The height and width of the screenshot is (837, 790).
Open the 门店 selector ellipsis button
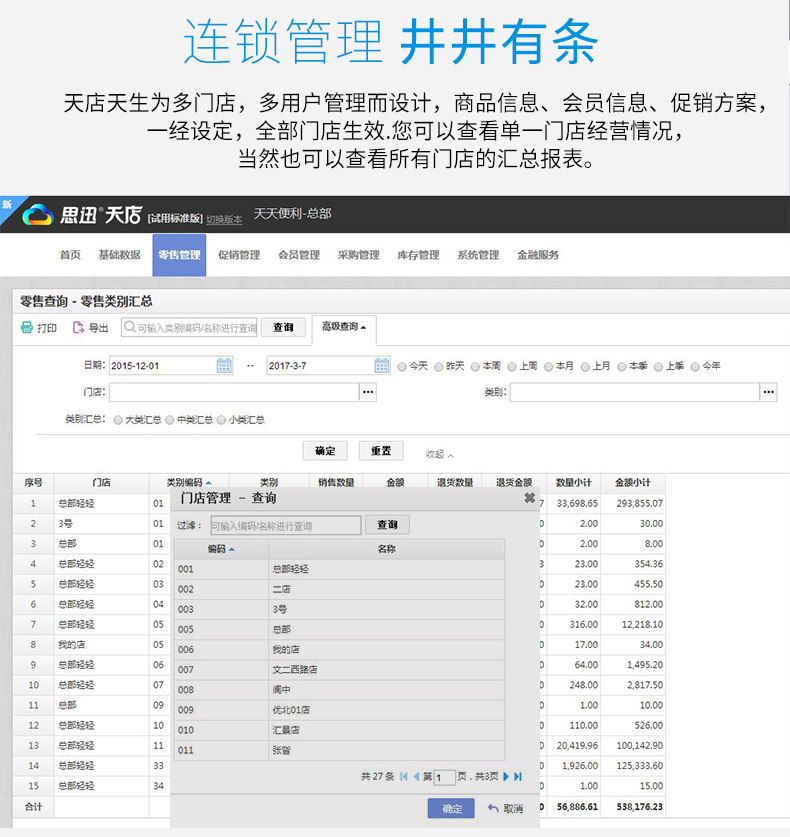coord(368,393)
